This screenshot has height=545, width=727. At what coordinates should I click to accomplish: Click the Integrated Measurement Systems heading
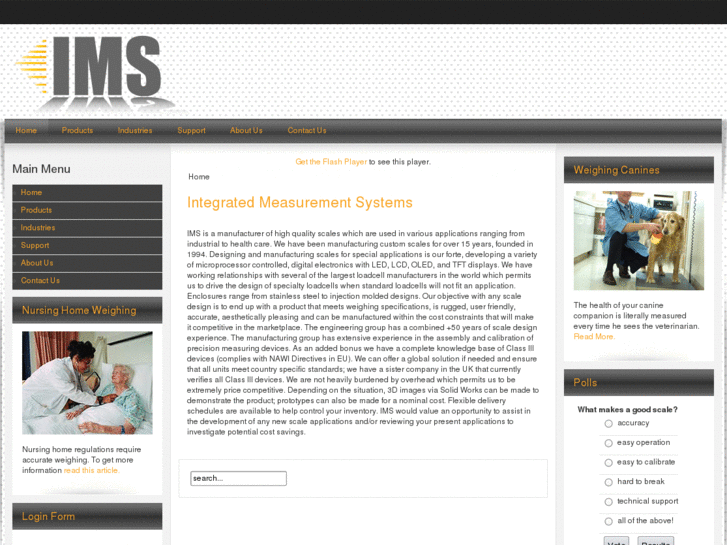pyautogui.click(x=300, y=203)
